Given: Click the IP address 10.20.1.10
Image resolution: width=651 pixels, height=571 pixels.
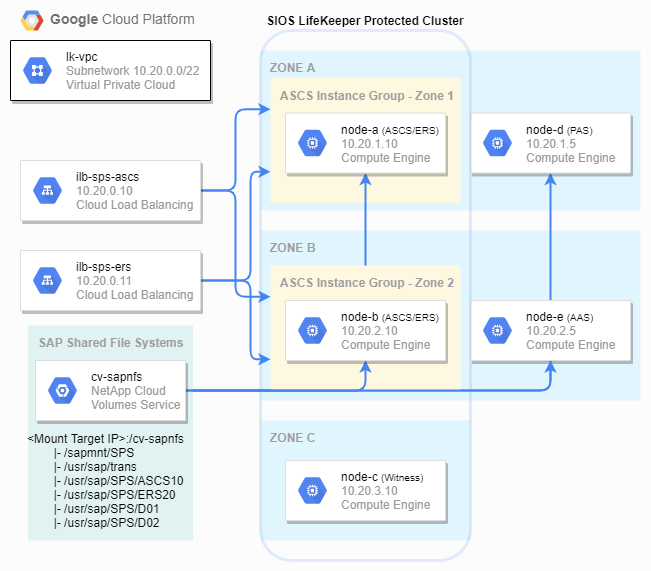Looking at the screenshot, I should click(x=370, y=144).
